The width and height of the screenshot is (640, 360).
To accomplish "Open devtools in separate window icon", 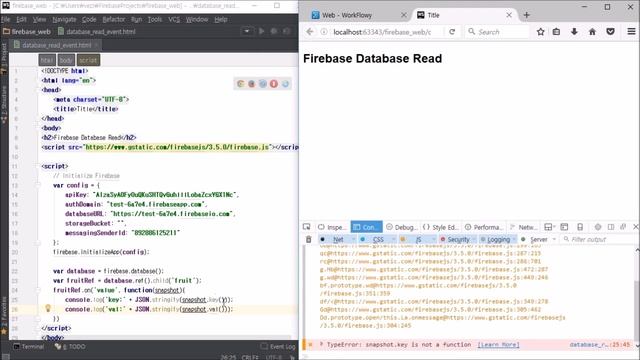I will [x=623, y=227].
